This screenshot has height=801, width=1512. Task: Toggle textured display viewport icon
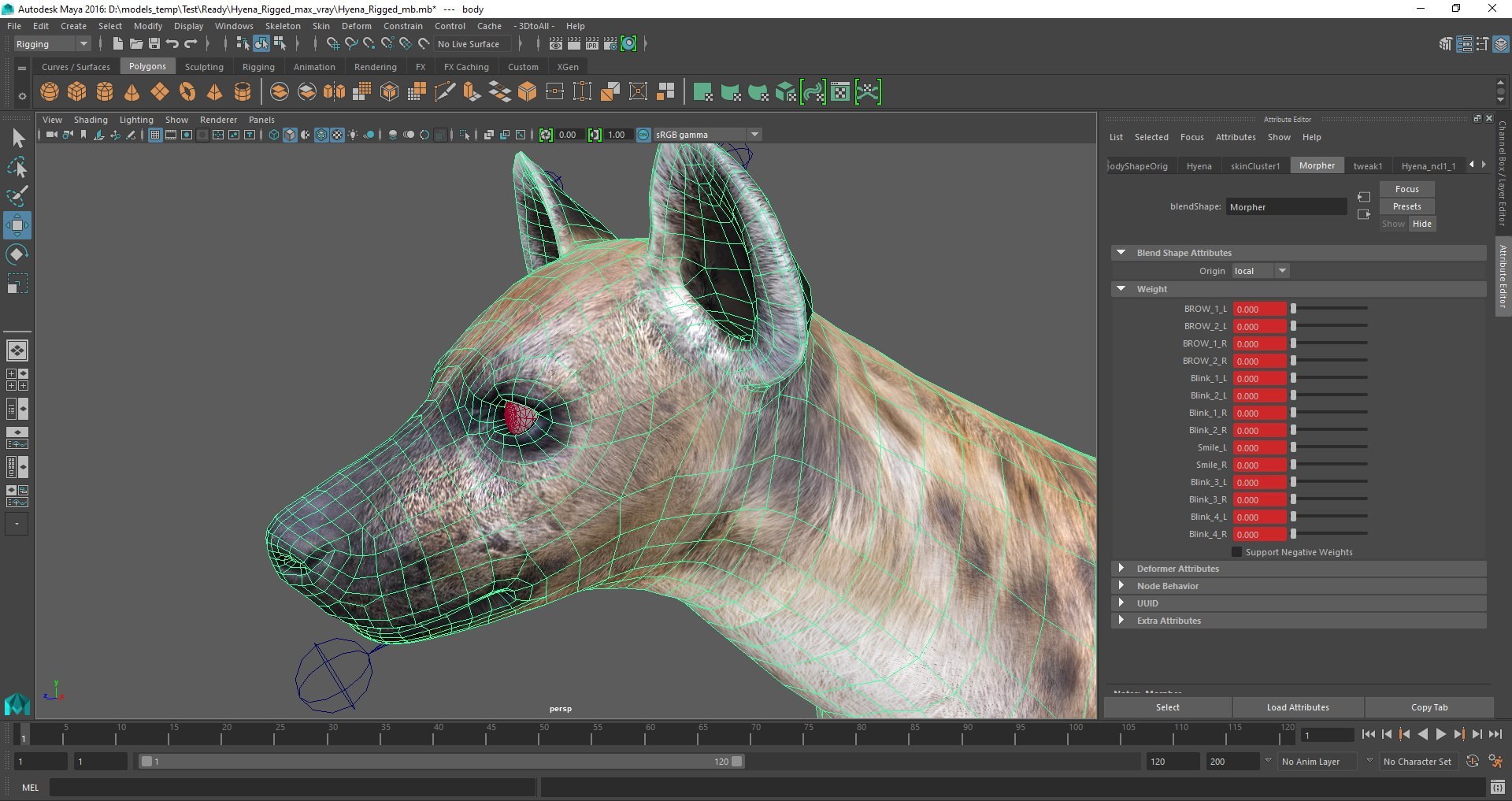click(x=337, y=135)
